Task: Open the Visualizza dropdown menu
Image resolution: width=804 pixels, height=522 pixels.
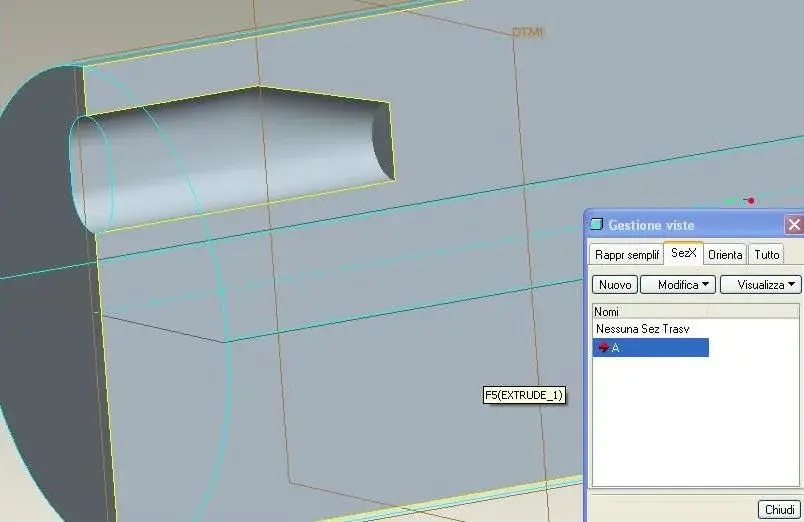Action: pos(760,285)
